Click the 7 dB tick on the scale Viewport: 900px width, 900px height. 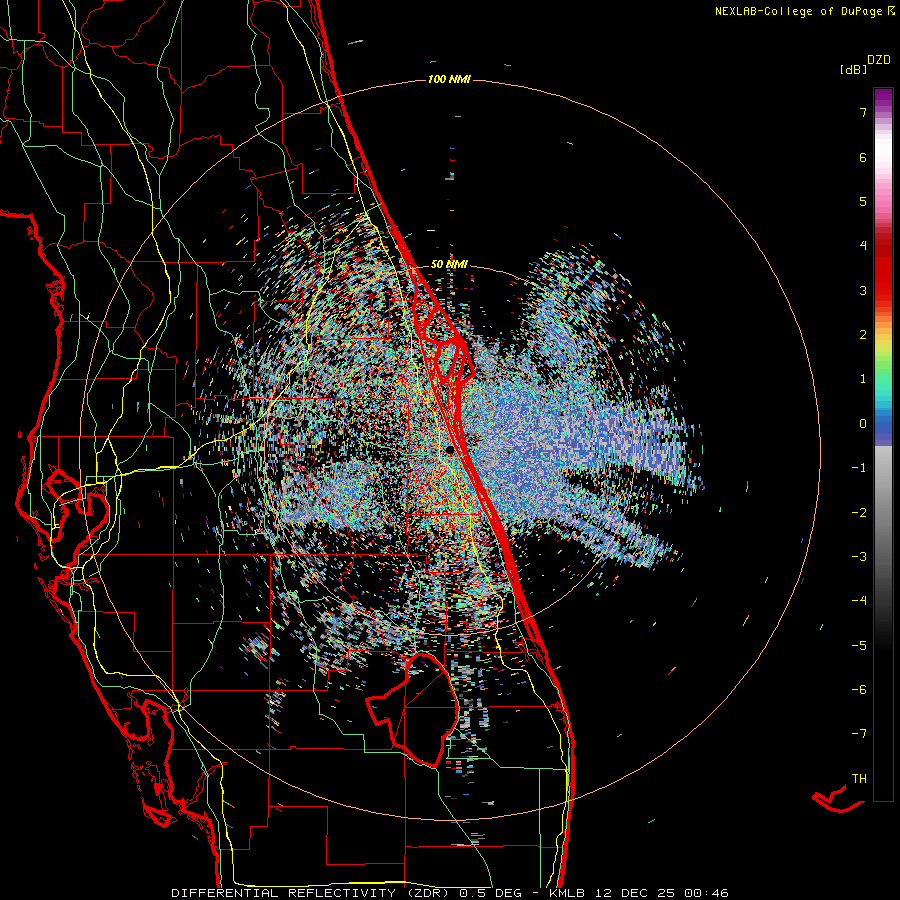click(863, 112)
